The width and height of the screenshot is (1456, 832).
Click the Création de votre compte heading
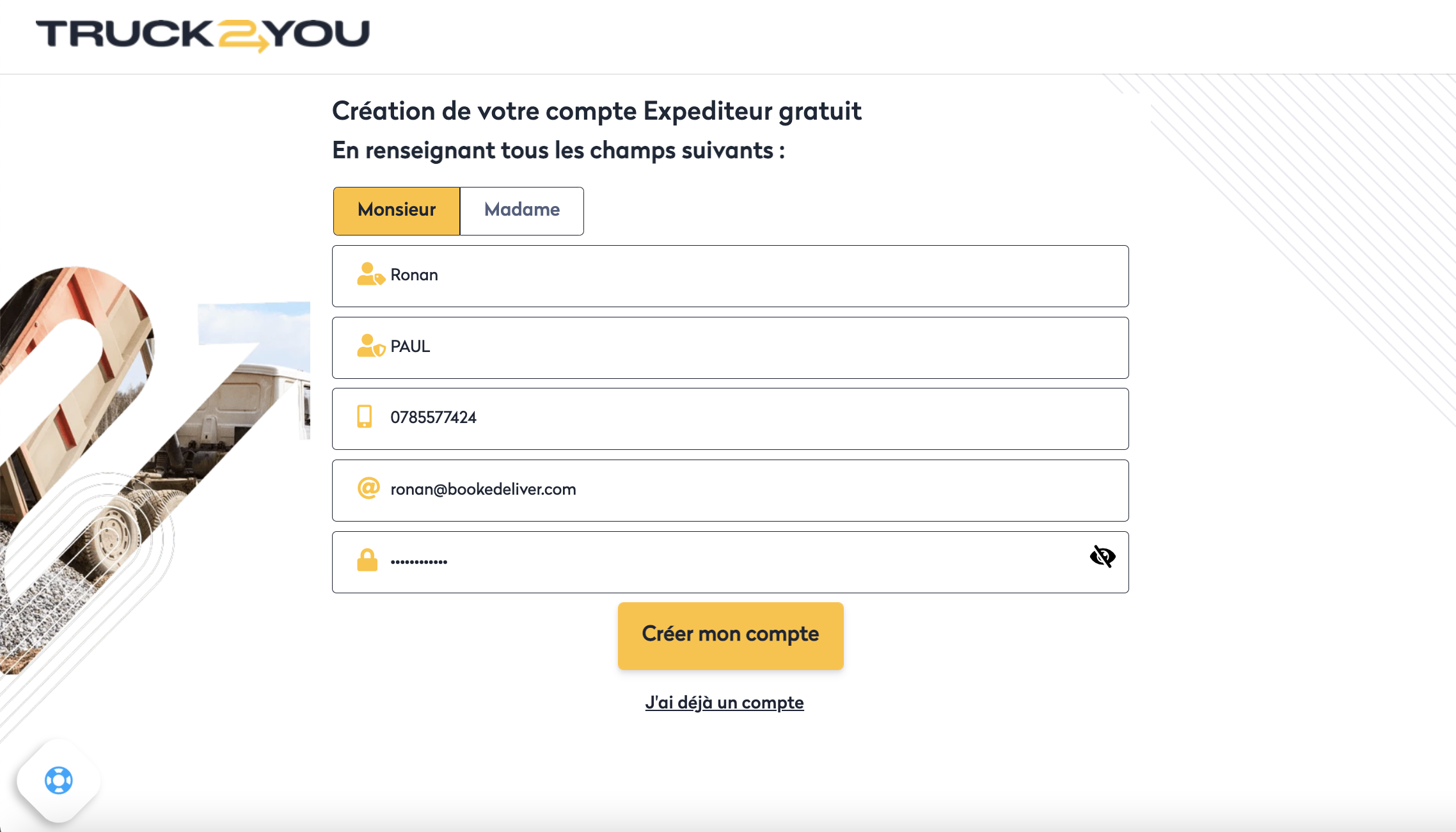[596, 111]
